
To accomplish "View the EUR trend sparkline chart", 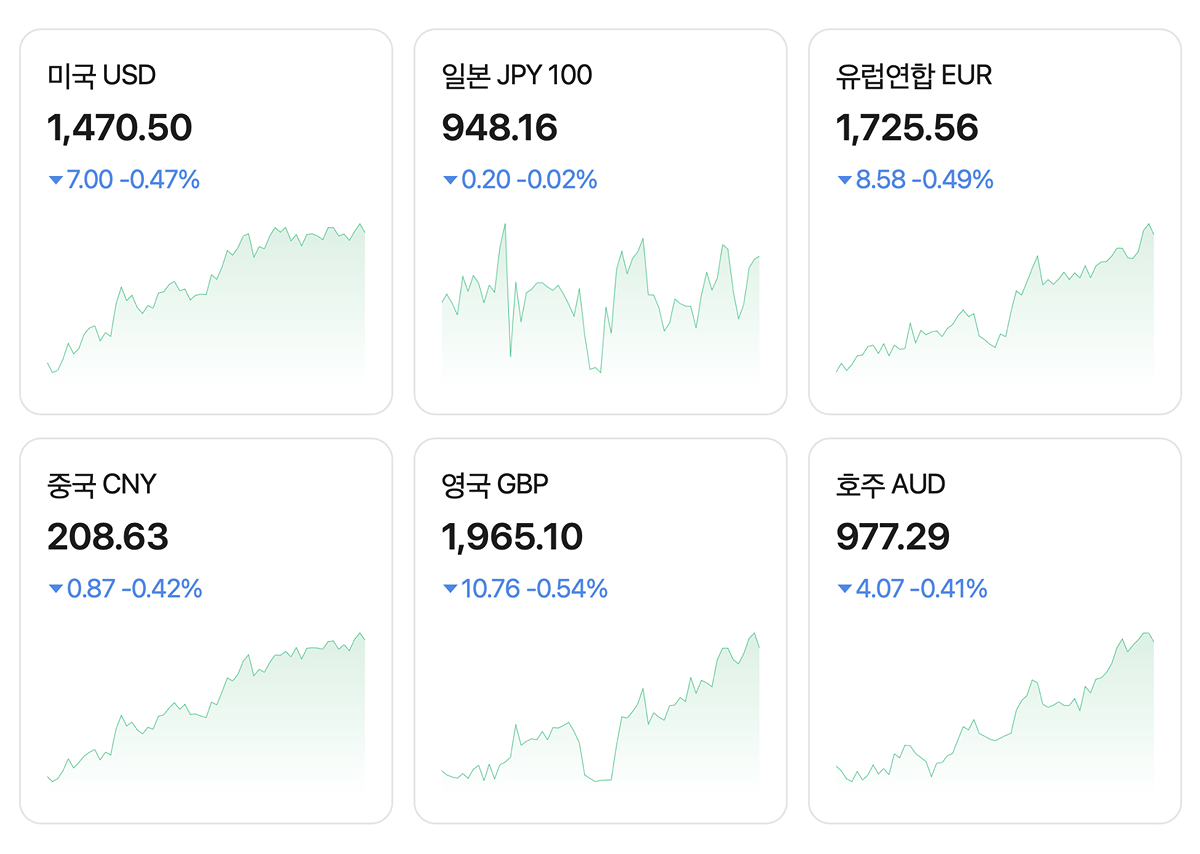I will pos(995,300).
